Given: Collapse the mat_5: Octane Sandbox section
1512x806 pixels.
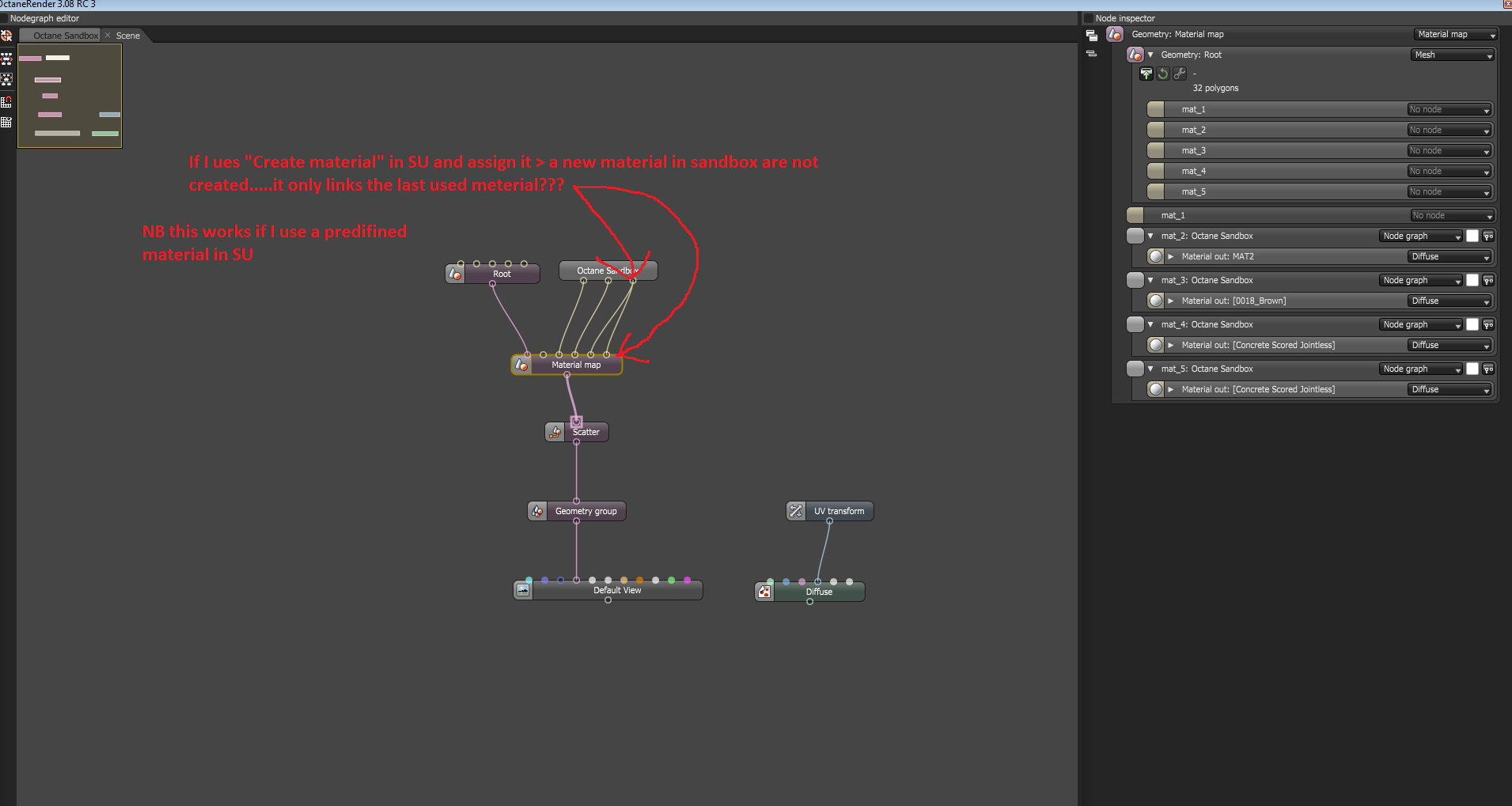Looking at the screenshot, I should point(1150,369).
